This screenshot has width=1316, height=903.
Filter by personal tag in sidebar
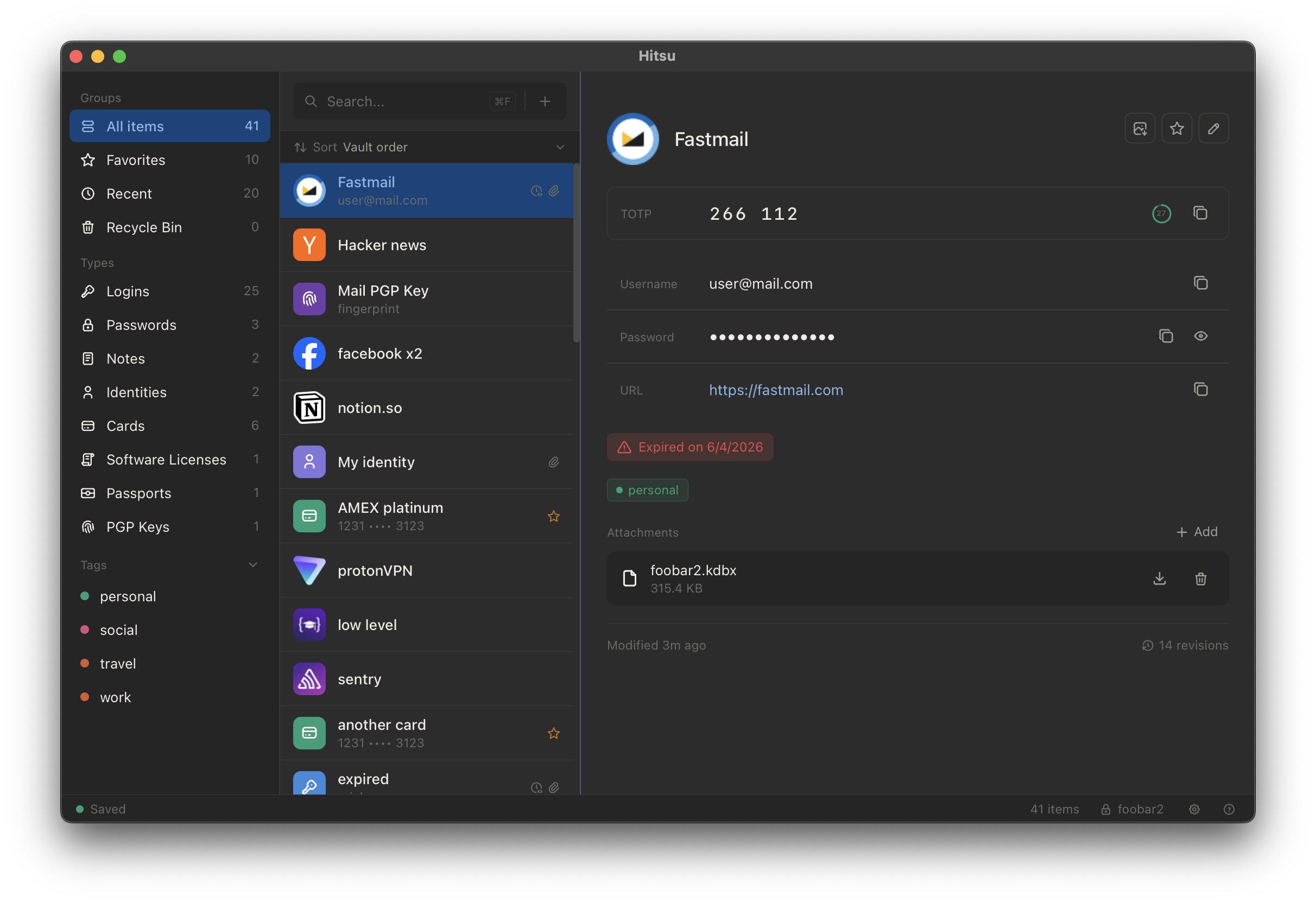[170, 596]
